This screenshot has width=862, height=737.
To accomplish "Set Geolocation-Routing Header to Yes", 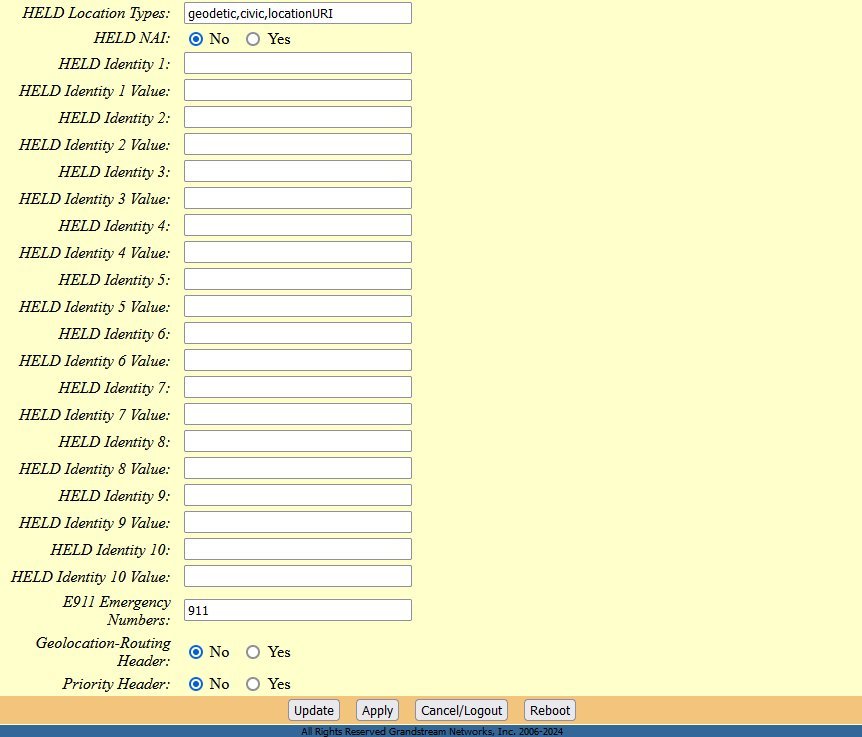I will [x=253, y=652].
